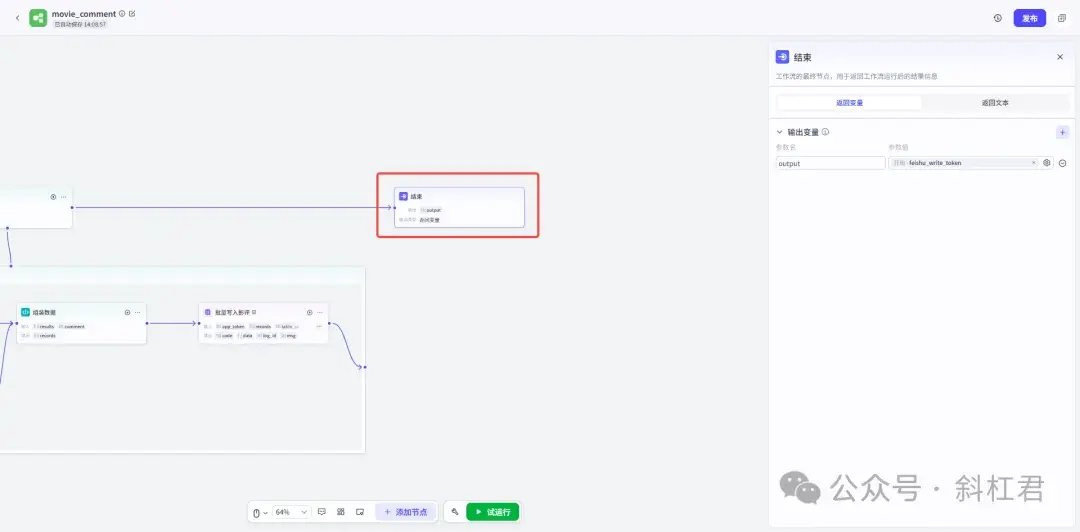Collapse the 输出变量 section

(x=780, y=132)
